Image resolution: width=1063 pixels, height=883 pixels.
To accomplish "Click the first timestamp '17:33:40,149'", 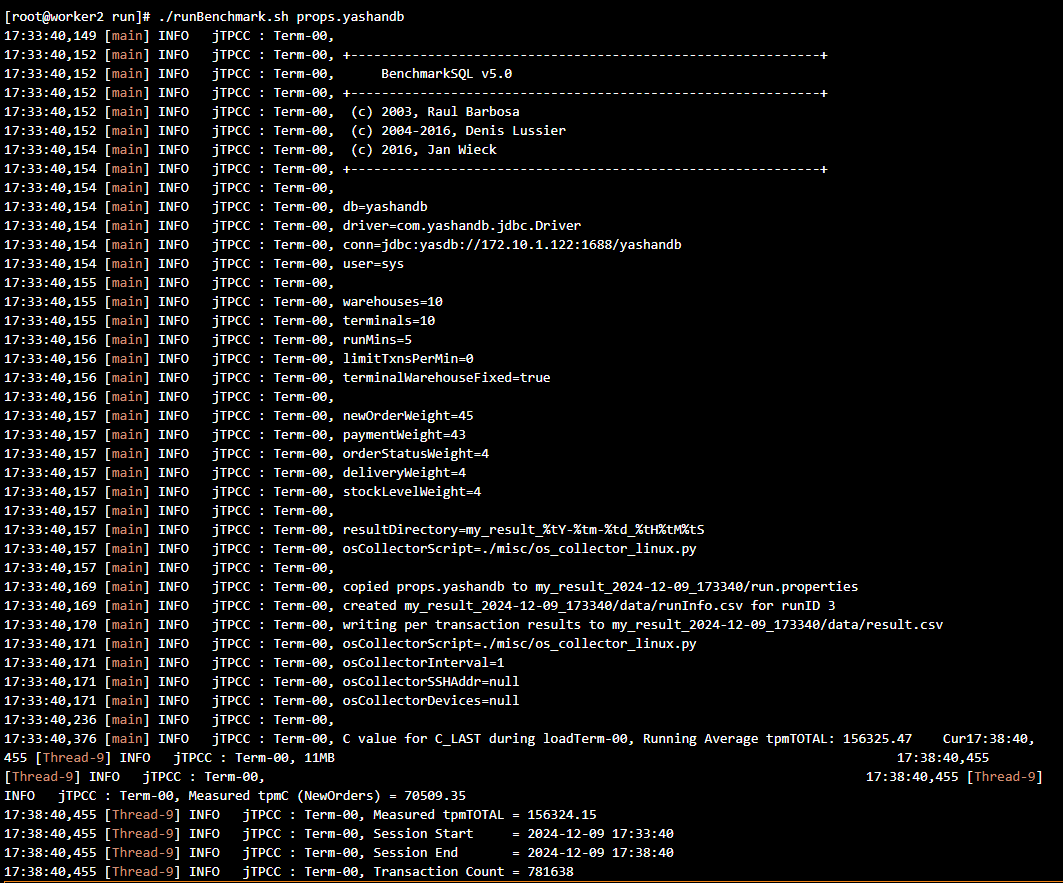I will click(50, 35).
